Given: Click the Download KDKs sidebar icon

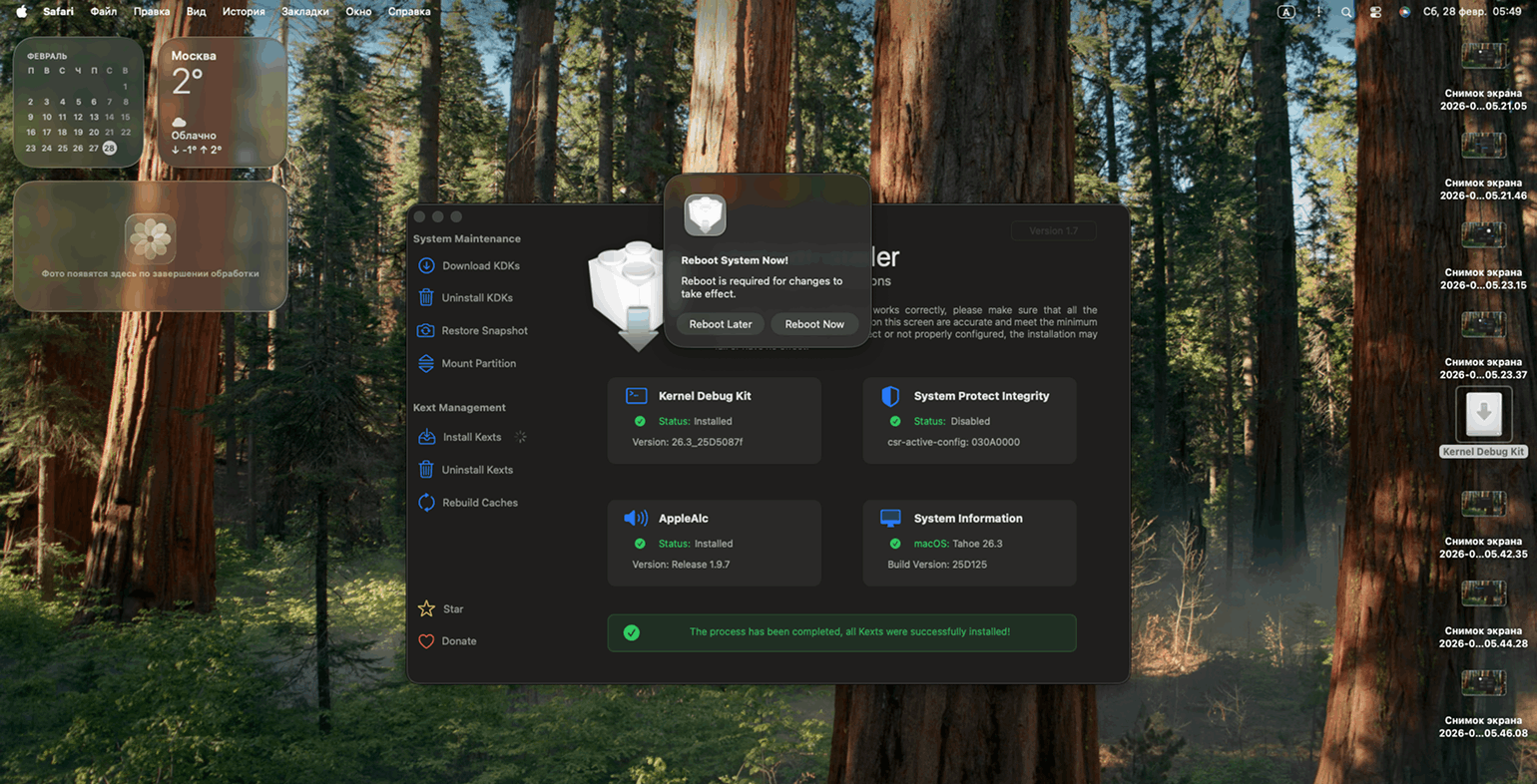Looking at the screenshot, I should pos(426,265).
